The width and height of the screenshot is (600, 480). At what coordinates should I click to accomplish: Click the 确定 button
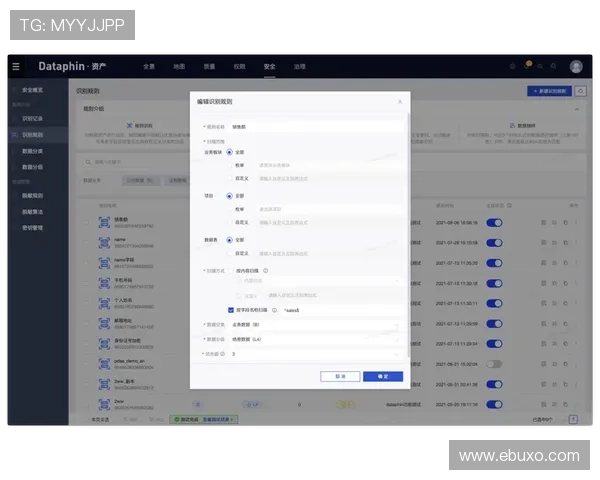tap(382, 376)
